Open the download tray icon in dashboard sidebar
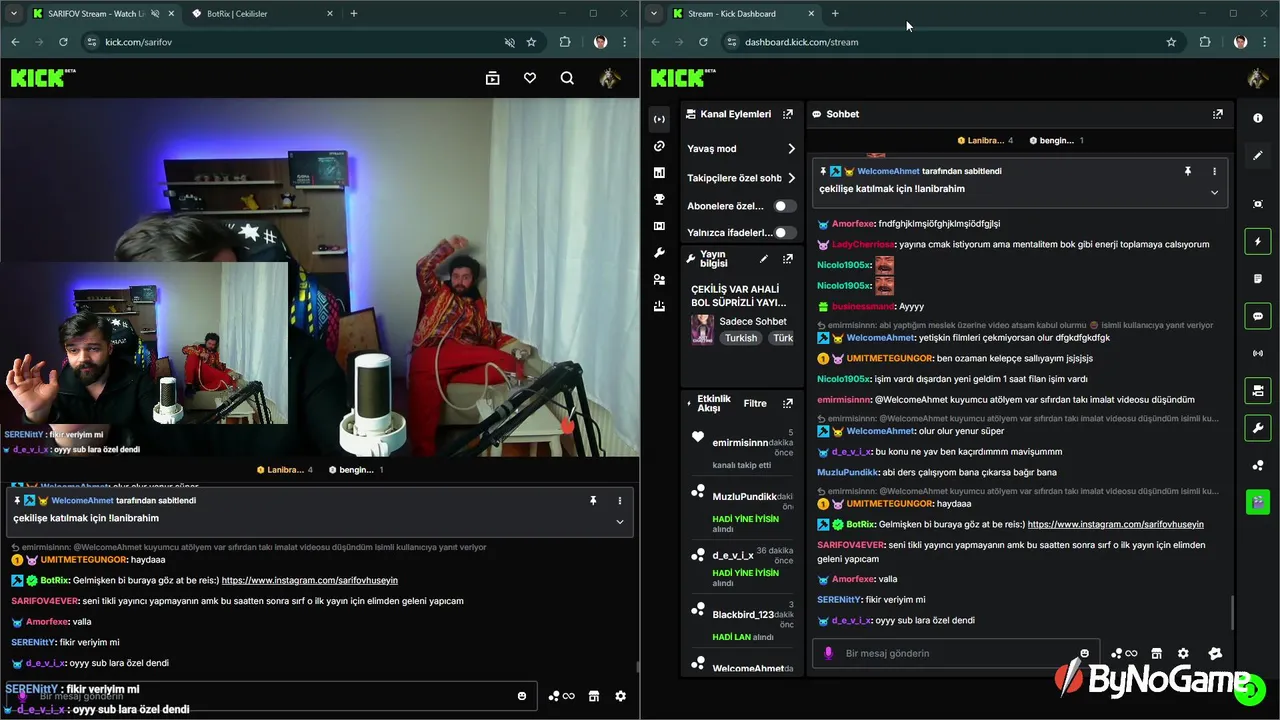The height and width of the screenshot is (720, 1280). [659, 306]
